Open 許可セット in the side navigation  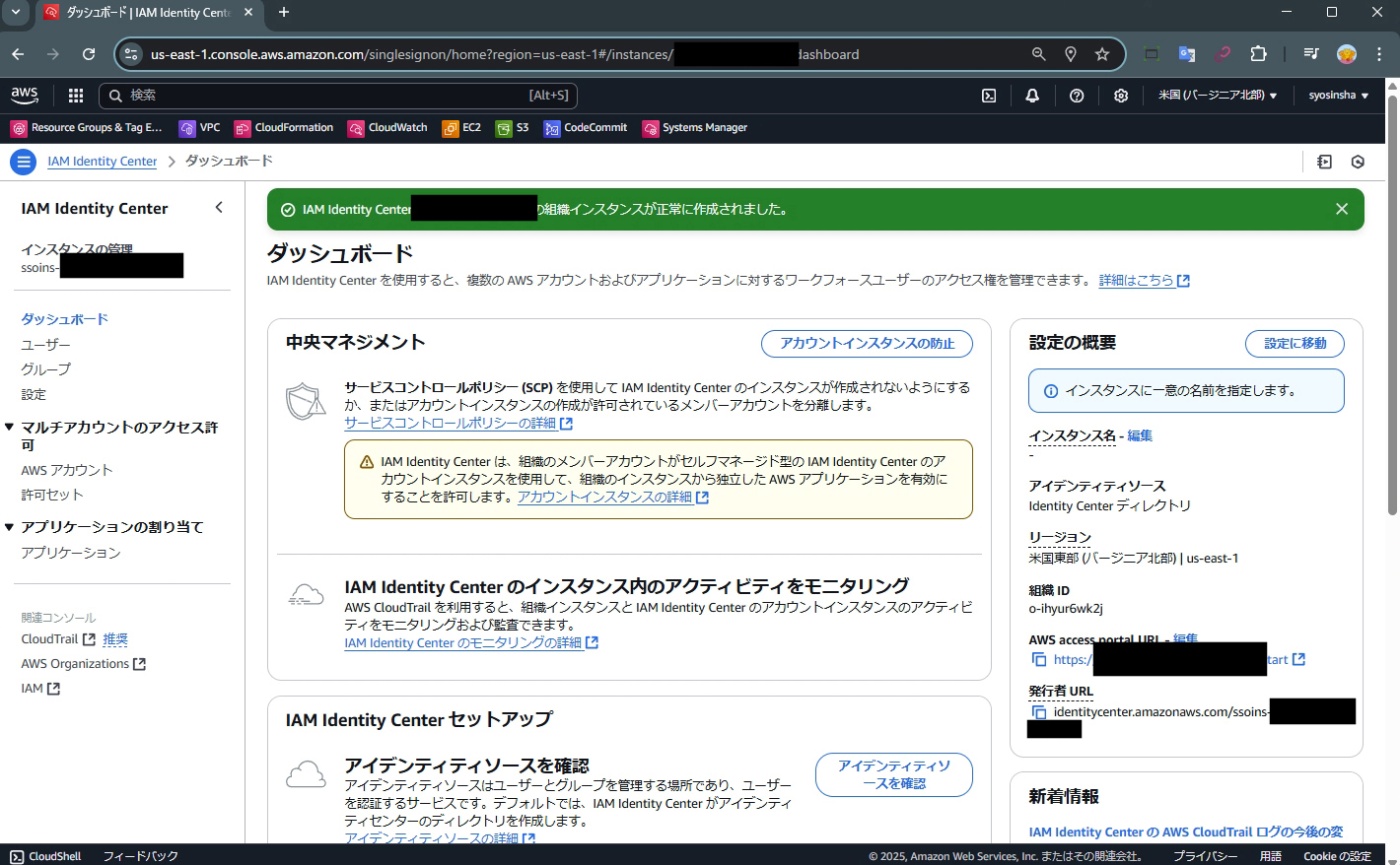[x=52, y=495]
